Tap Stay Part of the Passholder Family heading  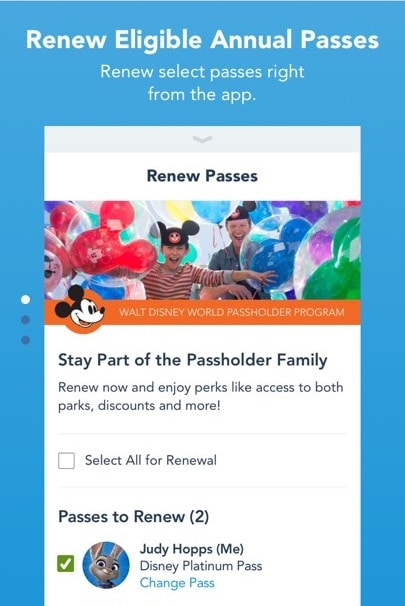point(192,360)
